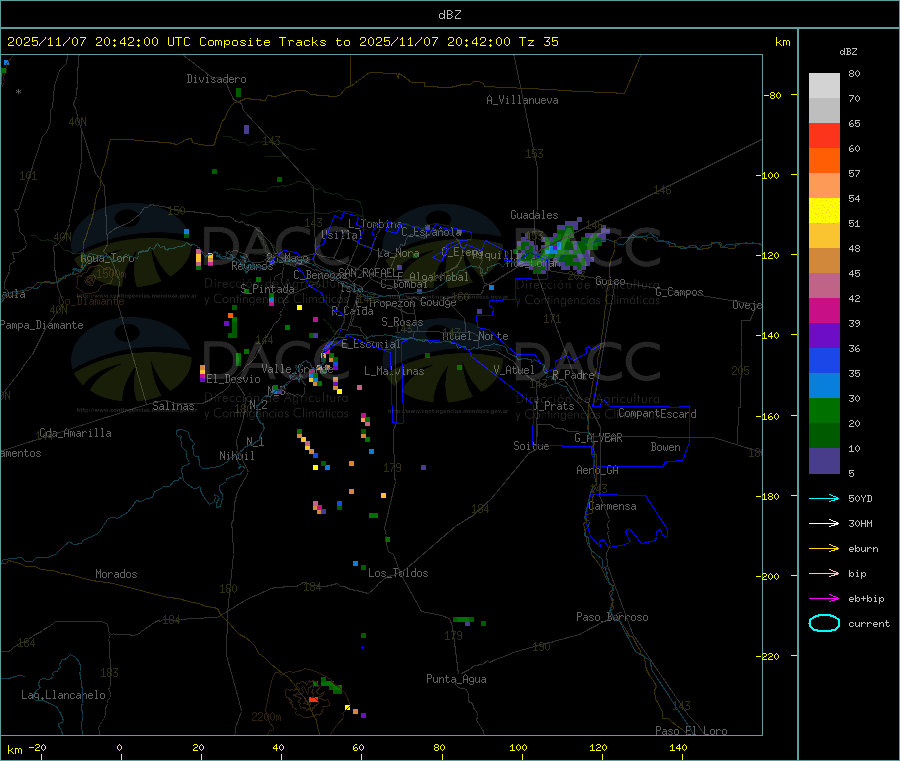This screenshot has height=761, width=900.
Task: Click the 100 km horizontal axis tick label
Action: coord(518,747)
